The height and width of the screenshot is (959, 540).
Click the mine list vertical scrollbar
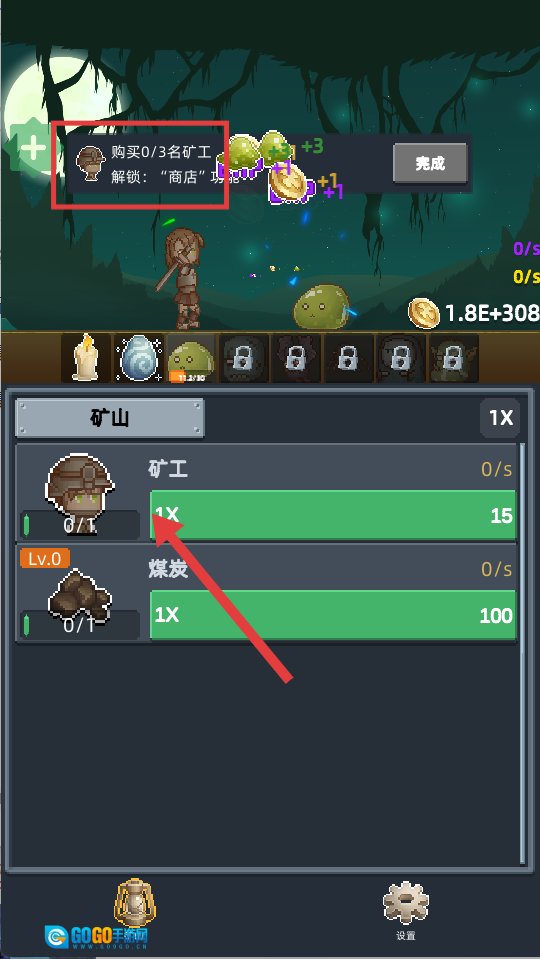(522, 653)
